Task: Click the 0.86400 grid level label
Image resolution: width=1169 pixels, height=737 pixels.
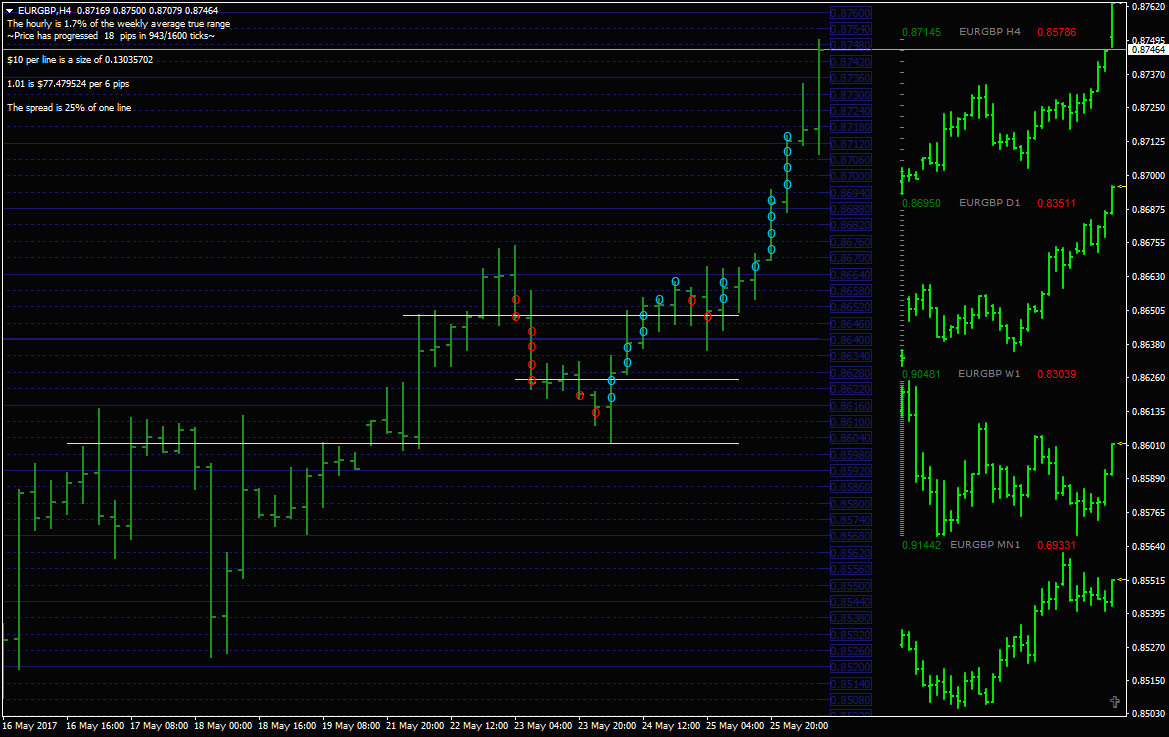Action: pos(851,340)
